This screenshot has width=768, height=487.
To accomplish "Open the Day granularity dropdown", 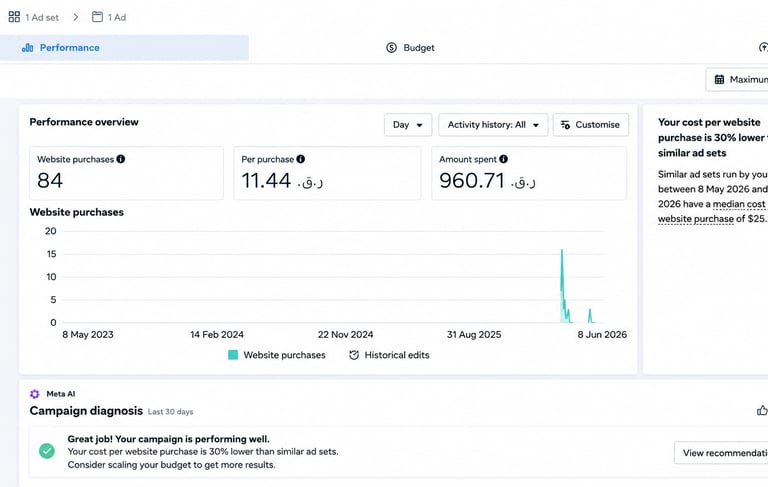I will tap(408, 125).
